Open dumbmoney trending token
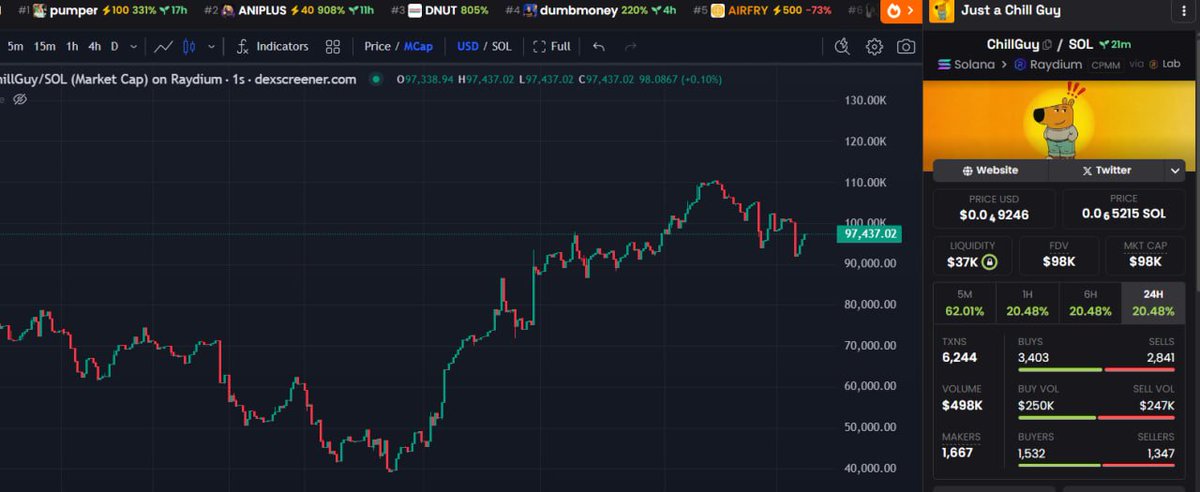 (590, 10)
